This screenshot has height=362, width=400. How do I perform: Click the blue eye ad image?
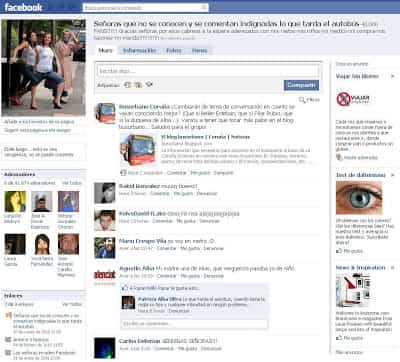click(359, 198)
